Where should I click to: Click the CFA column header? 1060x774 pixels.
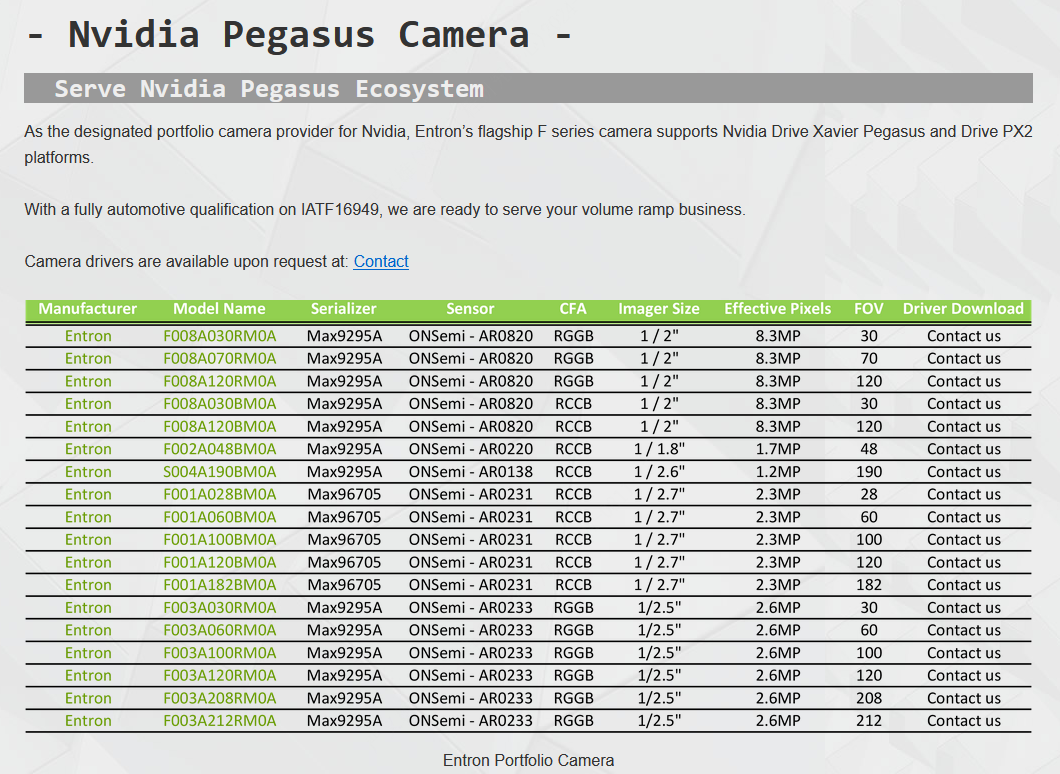point(573,309)
